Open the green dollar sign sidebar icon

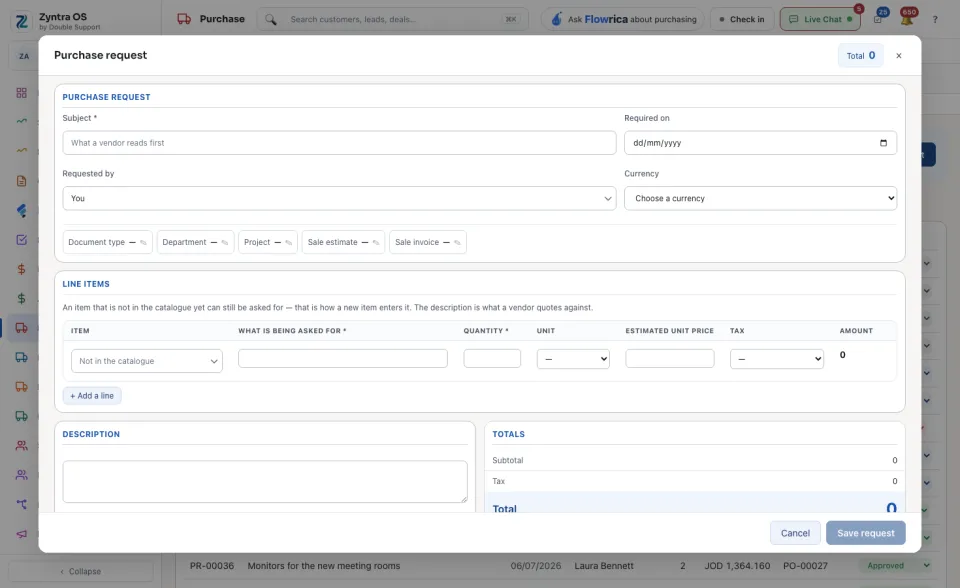point(21,298)
